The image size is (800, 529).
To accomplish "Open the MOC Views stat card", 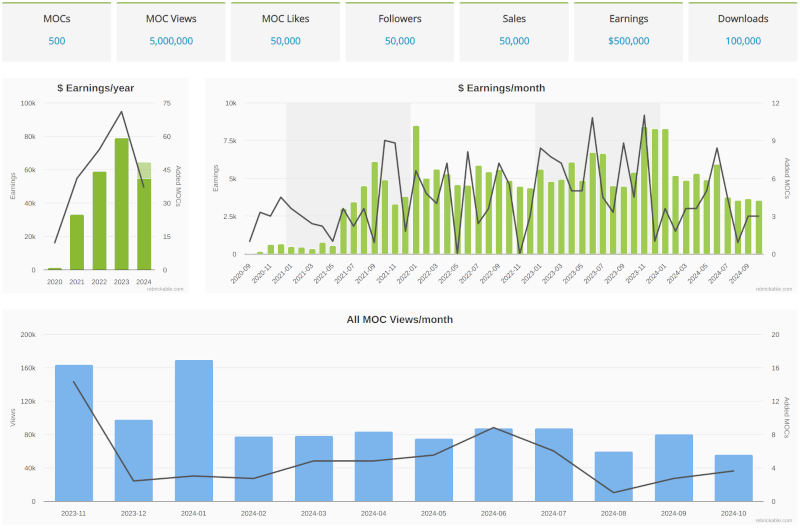I will tap(171, 30).
